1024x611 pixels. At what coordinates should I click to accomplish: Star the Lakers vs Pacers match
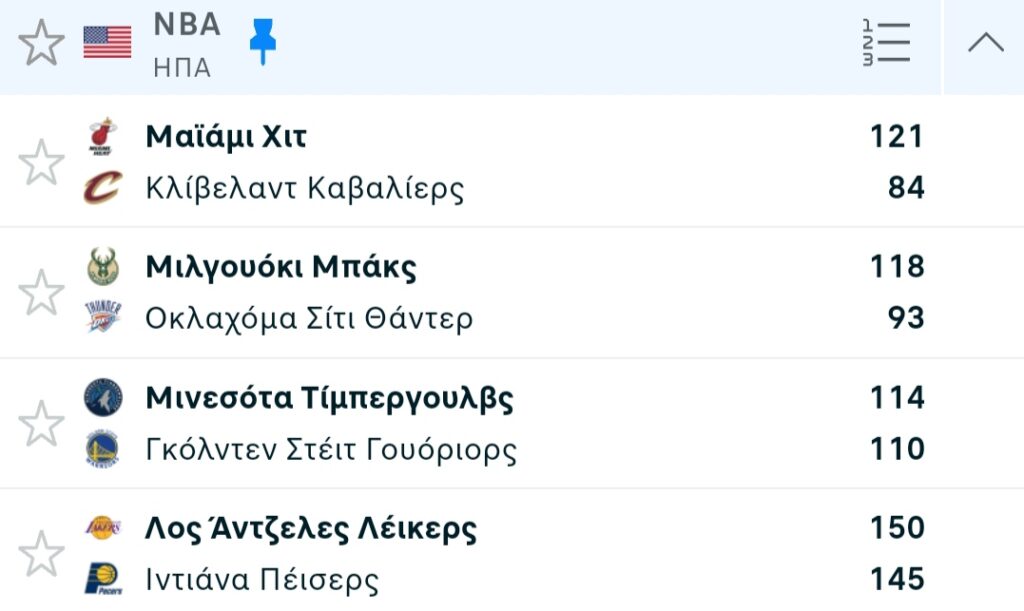click(41, 553)
